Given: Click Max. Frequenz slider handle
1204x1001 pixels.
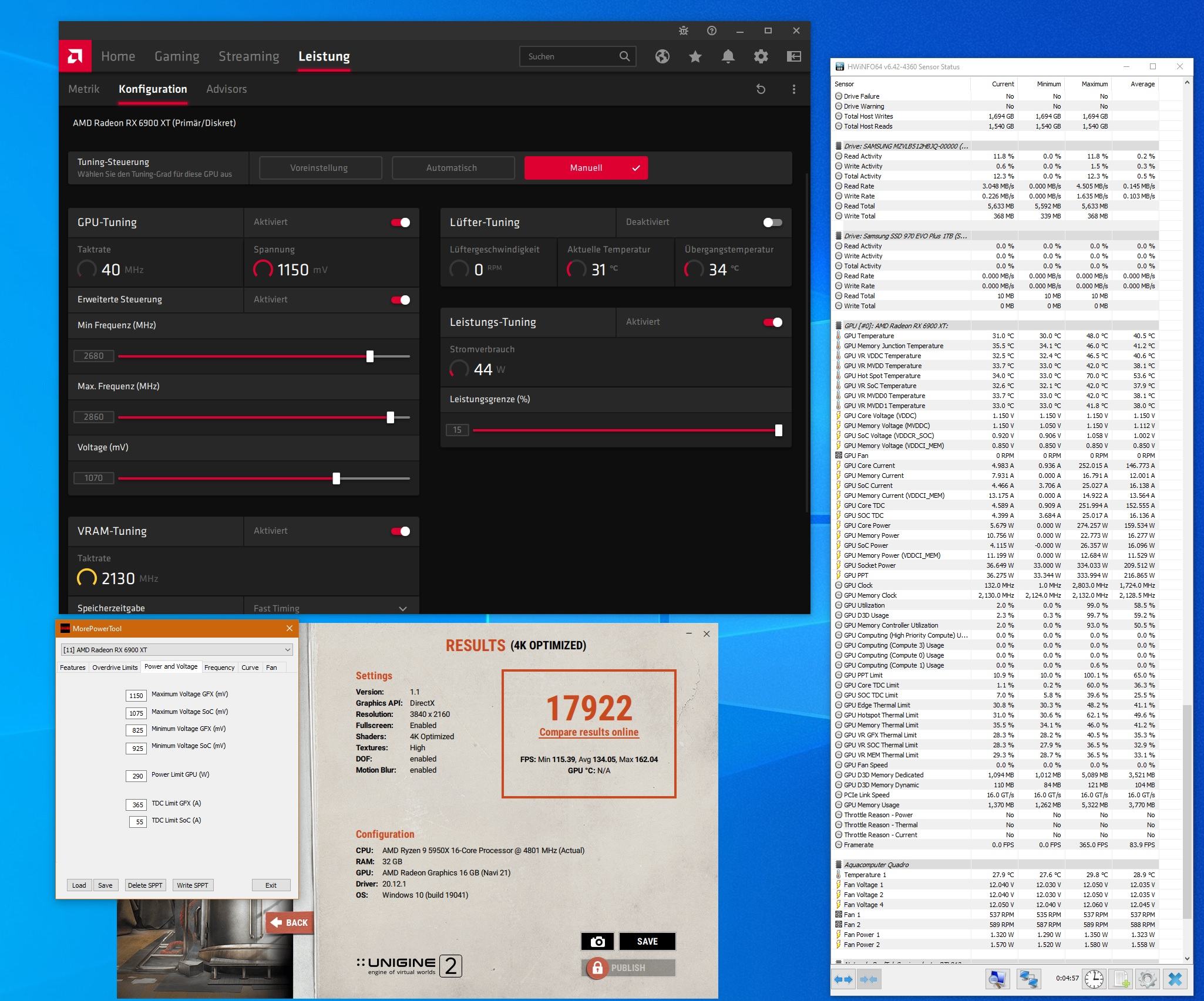Looking at the screenshot, I should pyautogui.click(x=391, y=417).
